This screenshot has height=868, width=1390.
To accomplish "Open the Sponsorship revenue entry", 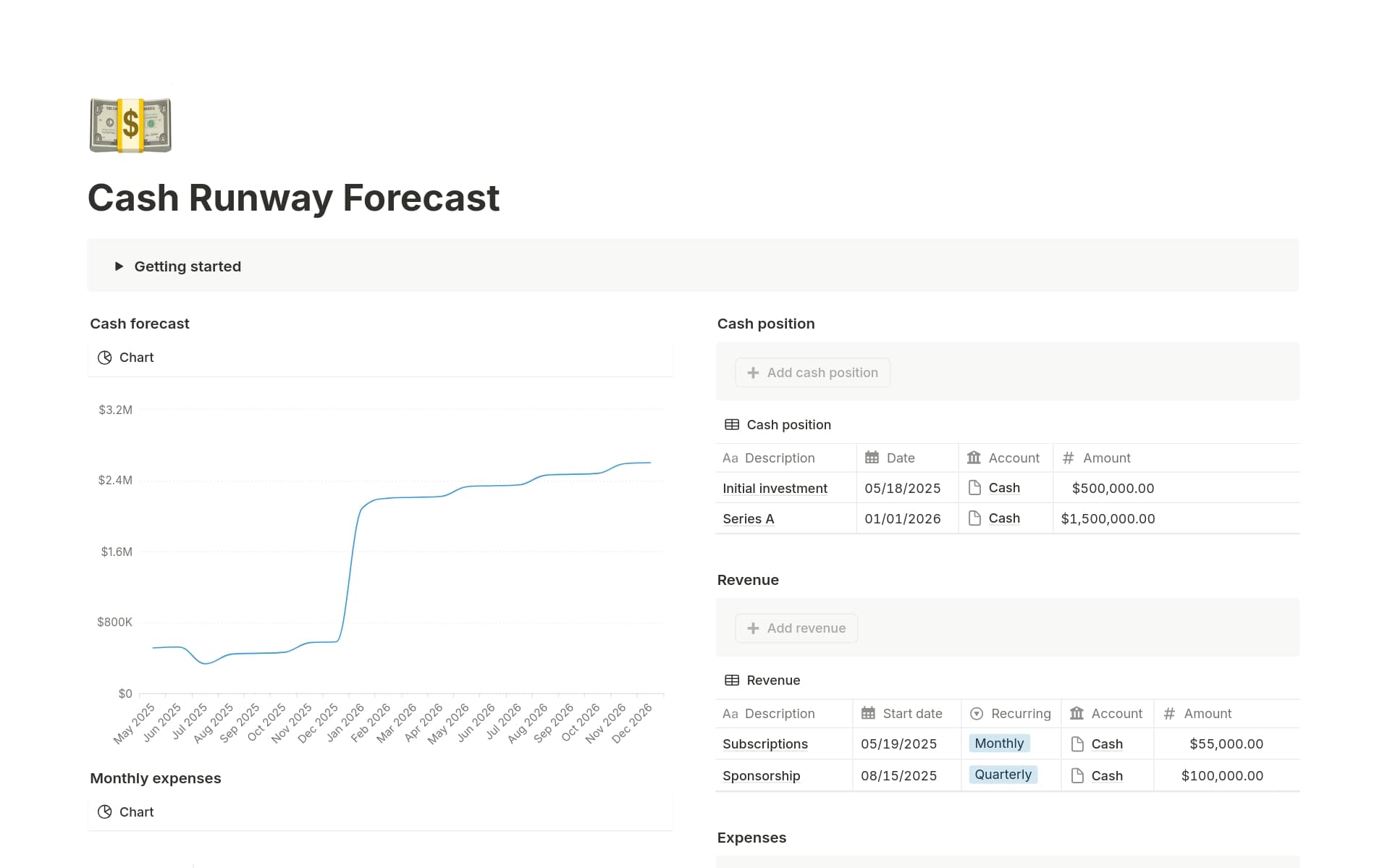I will [761, 775].
